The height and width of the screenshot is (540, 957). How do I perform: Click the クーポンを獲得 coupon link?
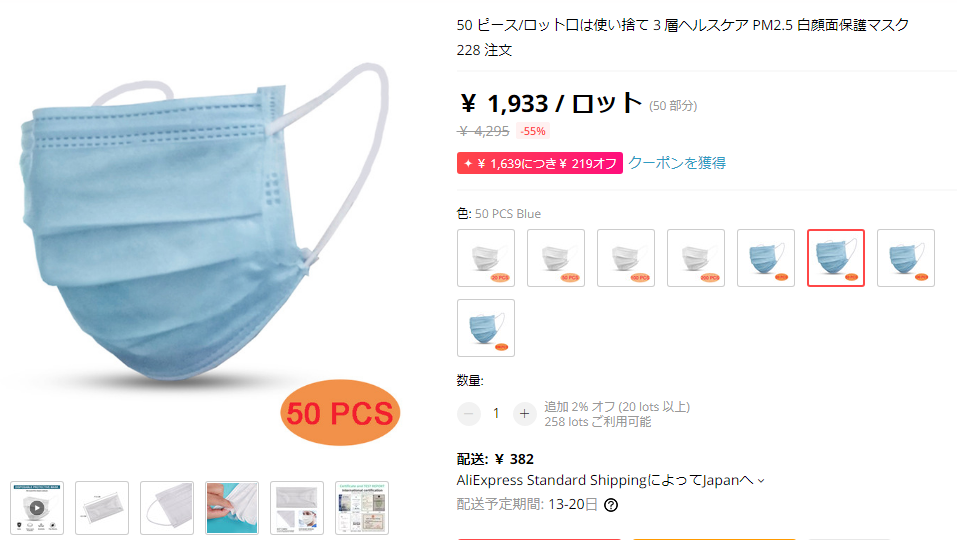click(x=677, y=163)
